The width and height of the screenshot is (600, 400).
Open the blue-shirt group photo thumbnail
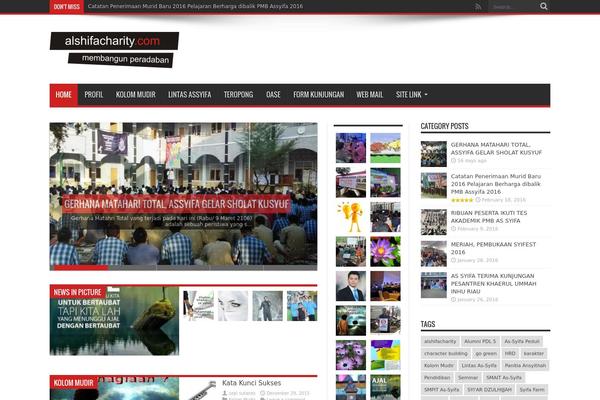pyautogui.click(x=302, y=305)
